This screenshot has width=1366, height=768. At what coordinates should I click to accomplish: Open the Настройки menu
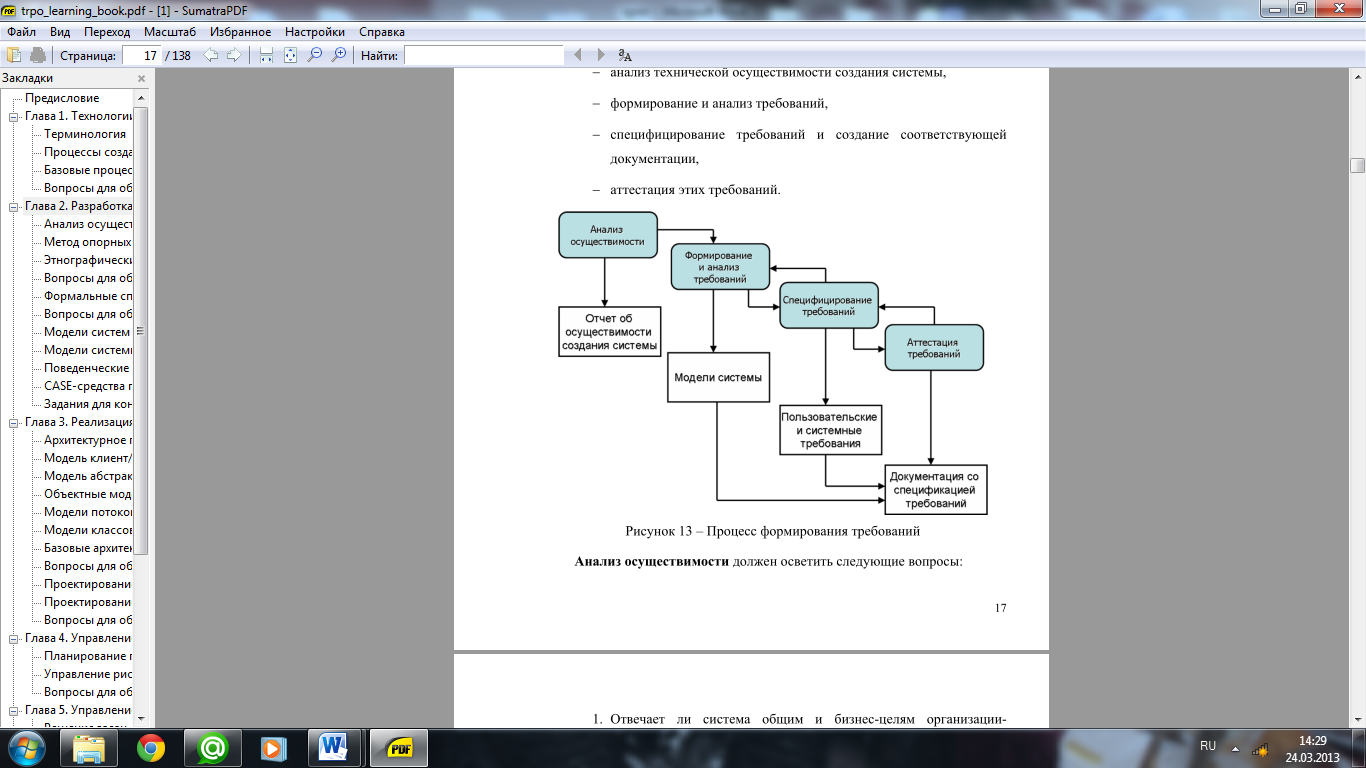click(315, 32)
